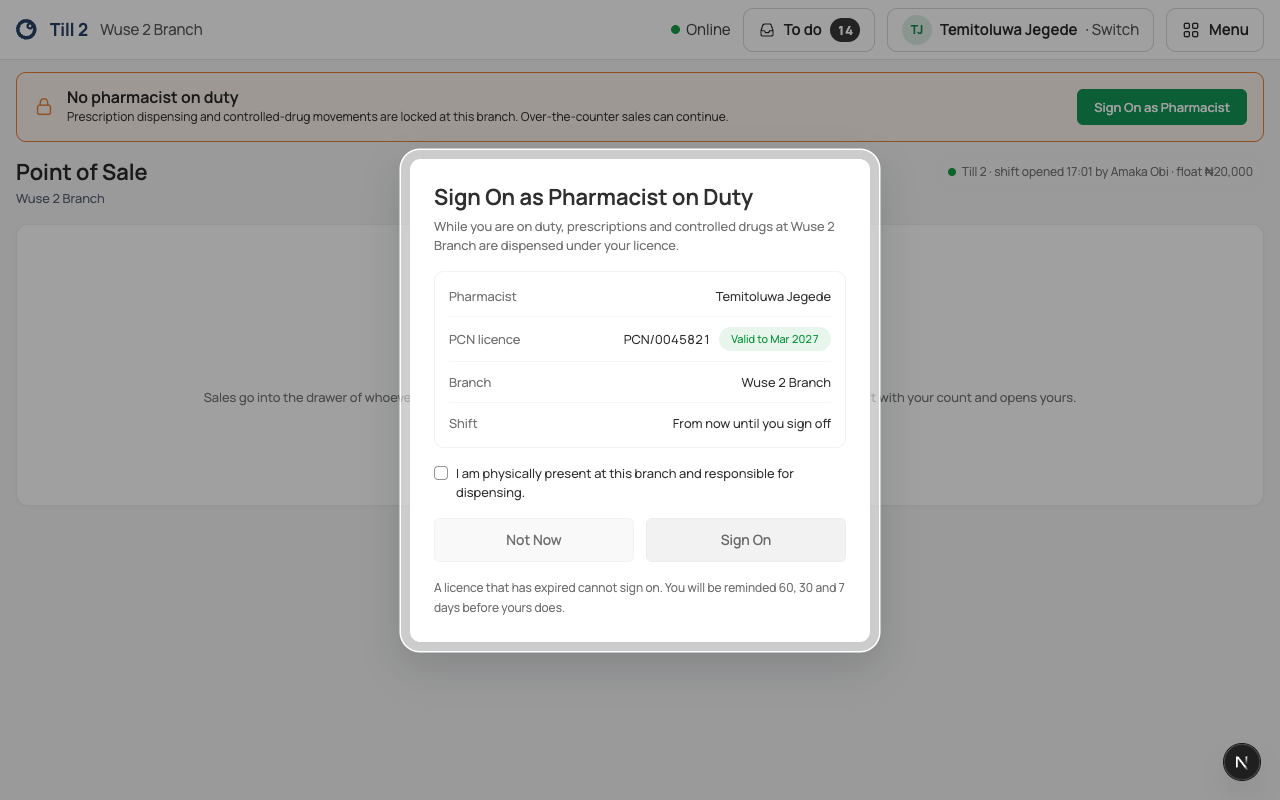Viewport: 1280px width, 800px height.
Task: Tick the physically present confirmation checkbox
Action: [441, 473]
